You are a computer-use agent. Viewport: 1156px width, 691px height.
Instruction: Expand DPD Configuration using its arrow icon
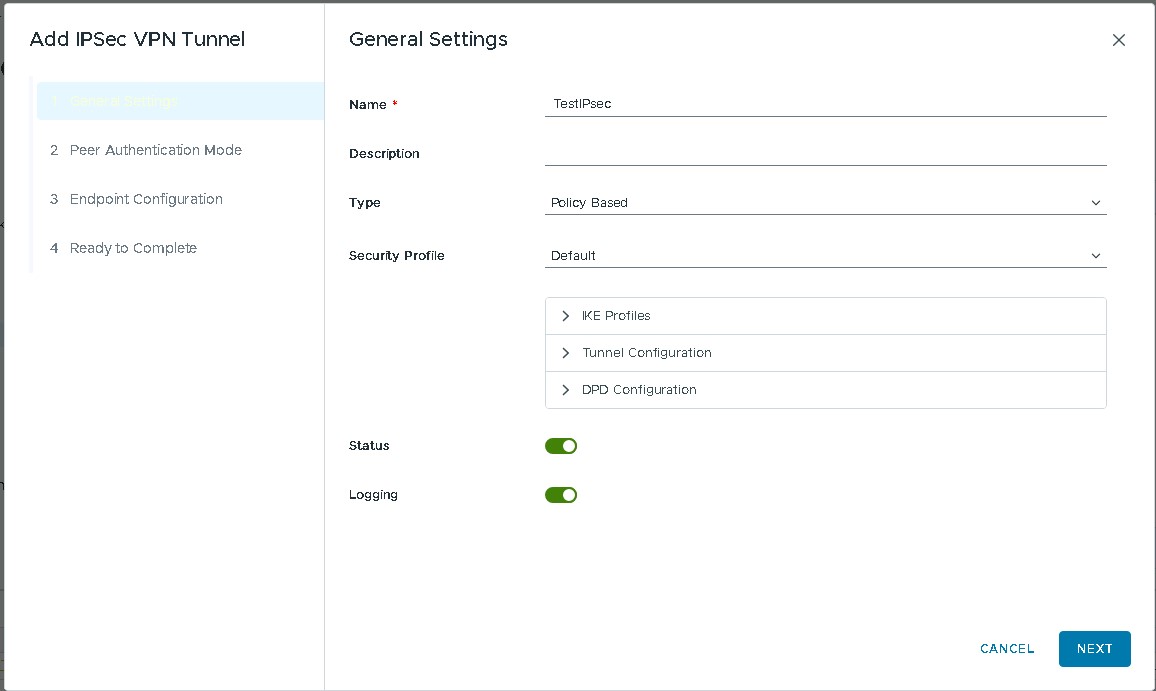566,390
